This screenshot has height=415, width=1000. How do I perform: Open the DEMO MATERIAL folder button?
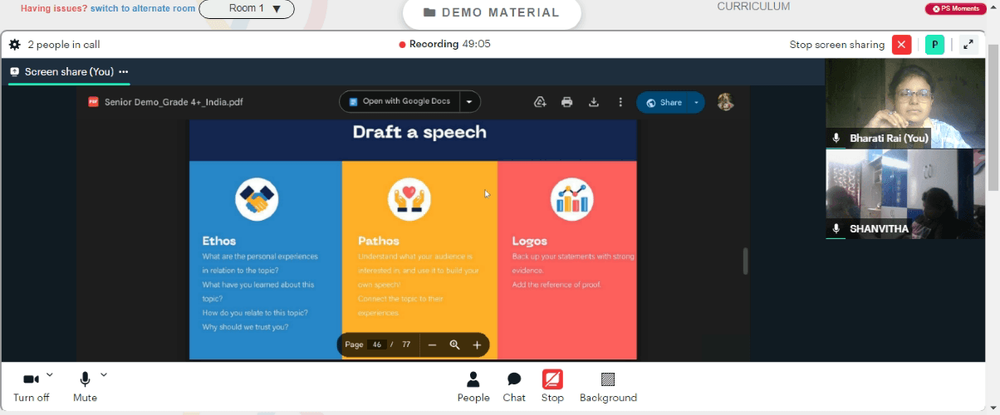[492, 13]
